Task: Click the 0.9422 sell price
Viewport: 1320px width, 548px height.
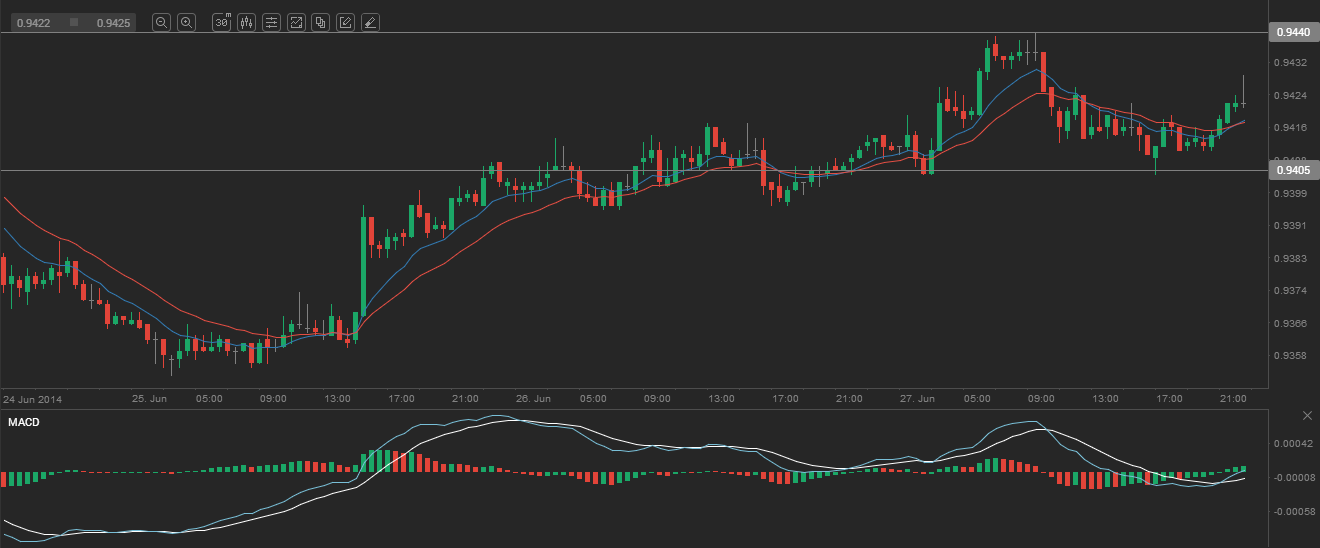Action: pos(32,22)
